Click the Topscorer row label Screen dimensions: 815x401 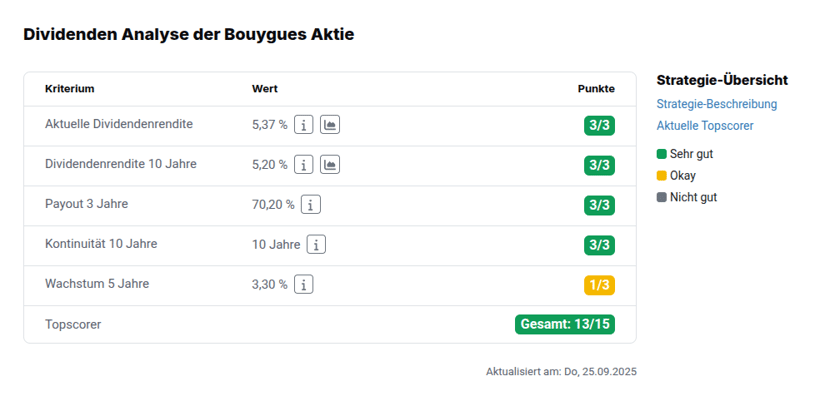[x=73, y=325]
